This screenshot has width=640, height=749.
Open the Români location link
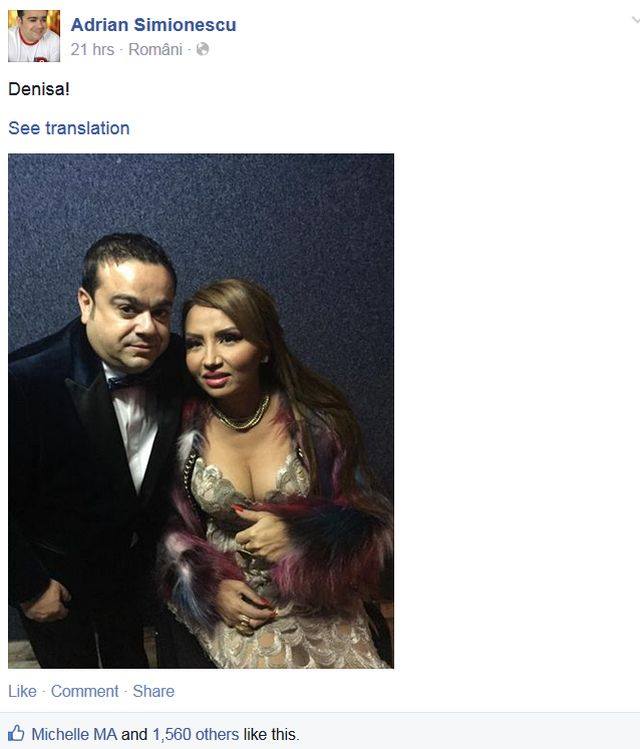(x=155, y=49)
